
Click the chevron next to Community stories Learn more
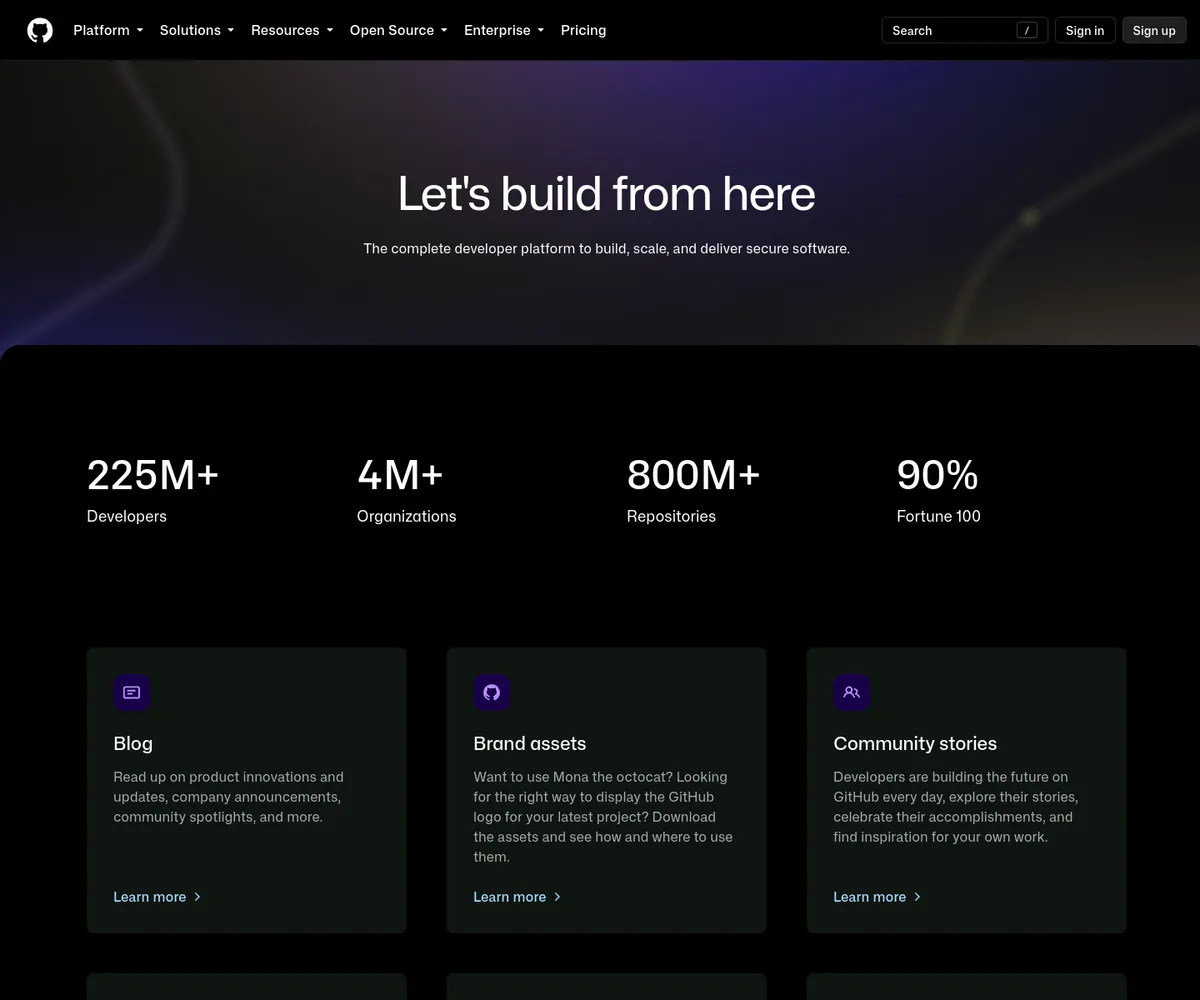point(917,897)
